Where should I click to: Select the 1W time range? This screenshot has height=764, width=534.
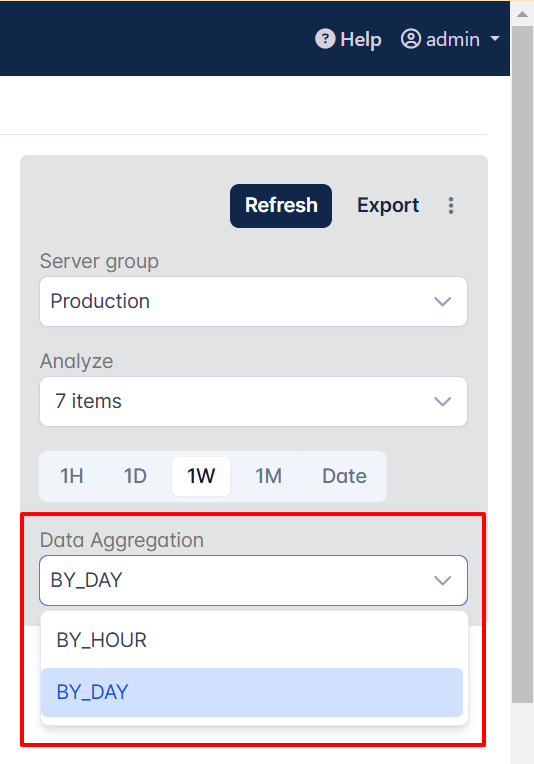201,476
